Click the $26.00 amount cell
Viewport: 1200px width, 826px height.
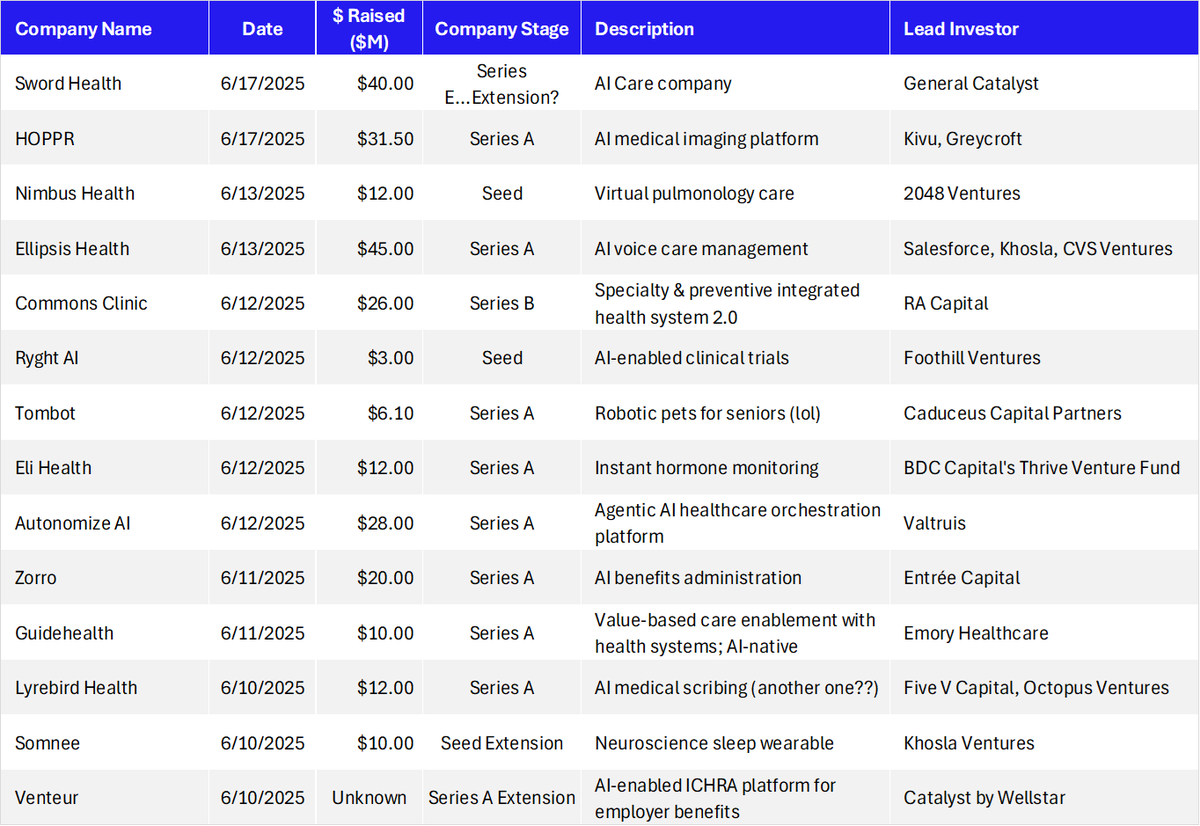pos(369,303)
